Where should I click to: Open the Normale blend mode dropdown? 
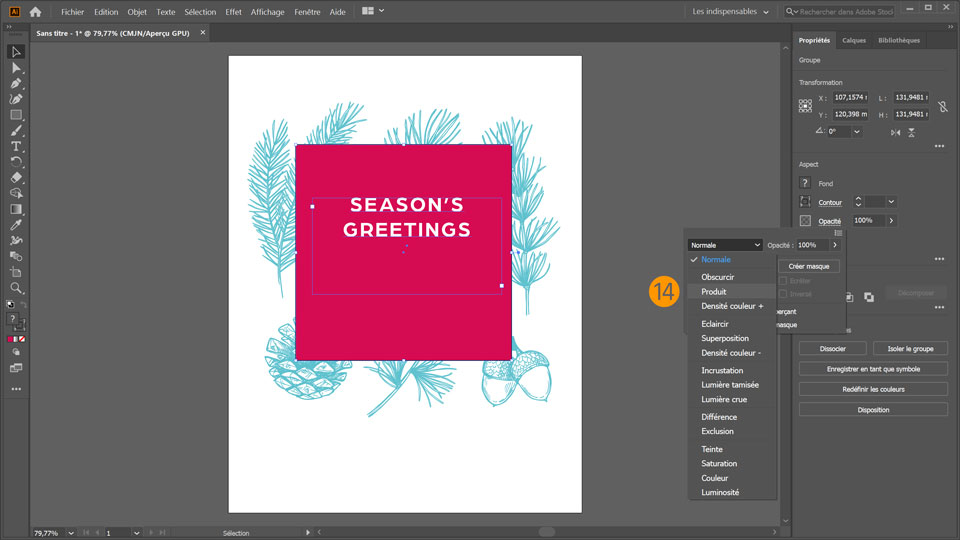pyautogui.click(x=725, y=245)
